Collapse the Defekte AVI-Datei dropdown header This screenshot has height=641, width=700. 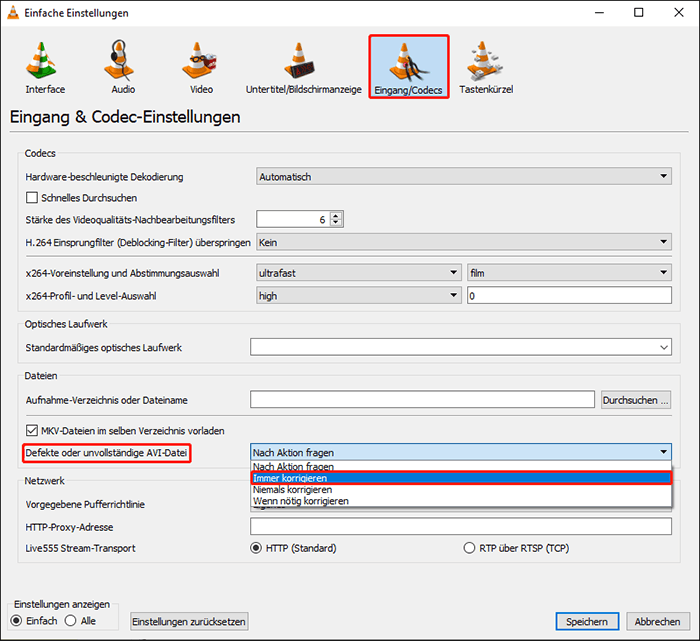(461, 452)
